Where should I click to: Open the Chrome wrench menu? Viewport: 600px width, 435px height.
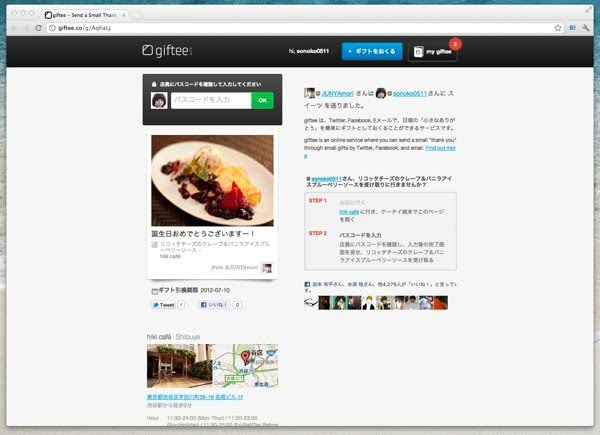point(585,28)
